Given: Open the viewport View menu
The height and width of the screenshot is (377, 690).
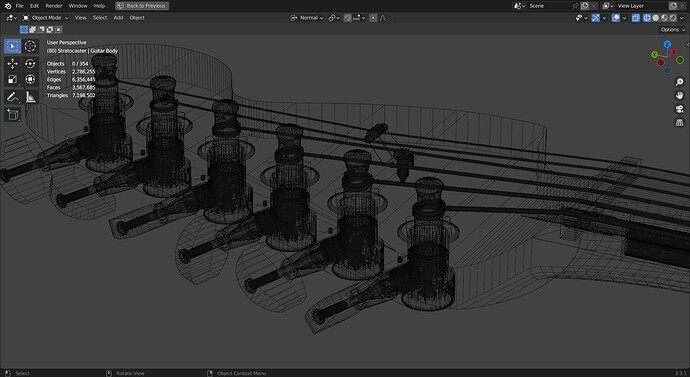Looking at the screenshot, I should (81, 18).
